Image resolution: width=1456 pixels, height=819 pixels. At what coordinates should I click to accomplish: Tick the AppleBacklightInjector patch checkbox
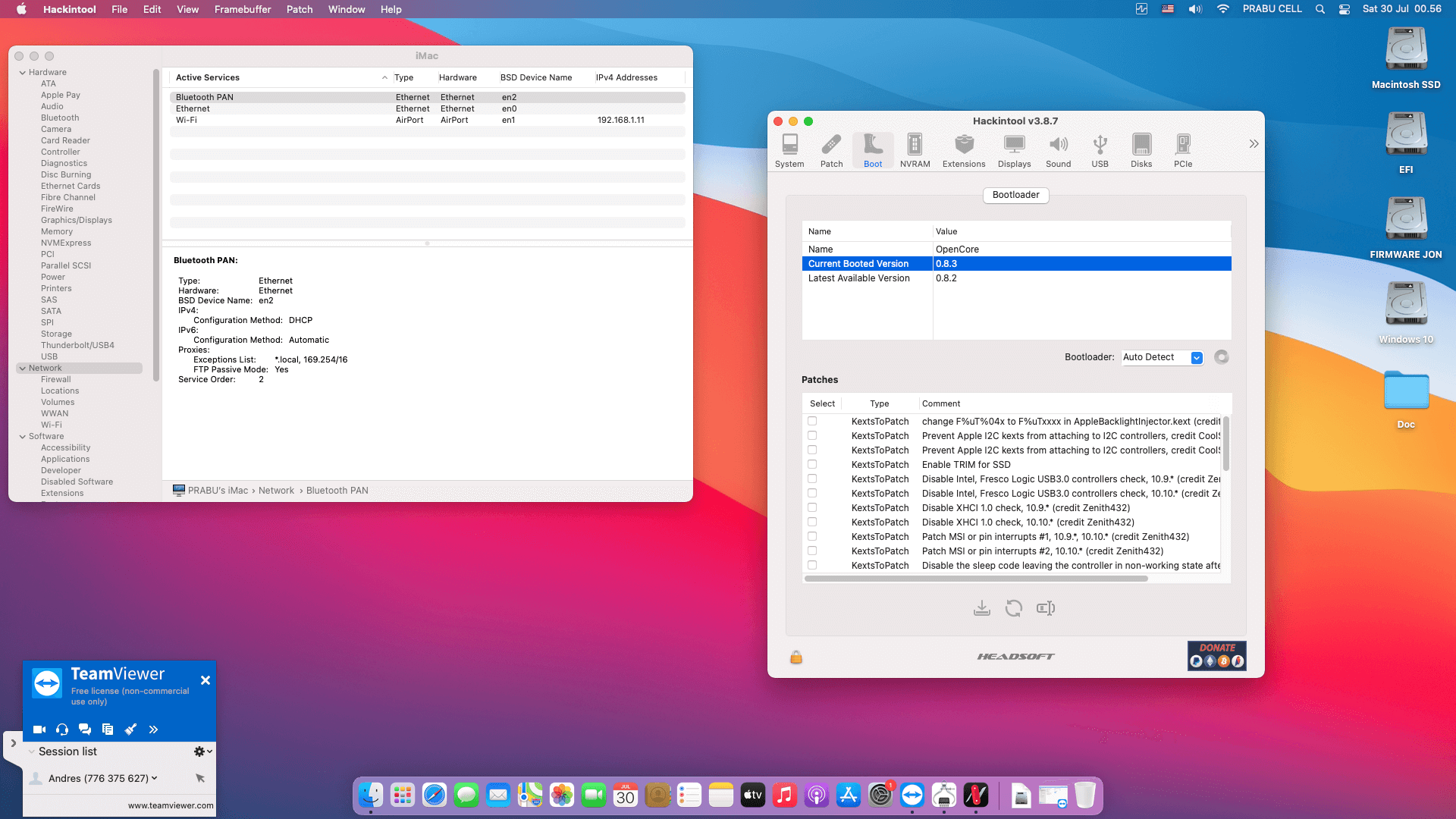(x=812, y=421)
